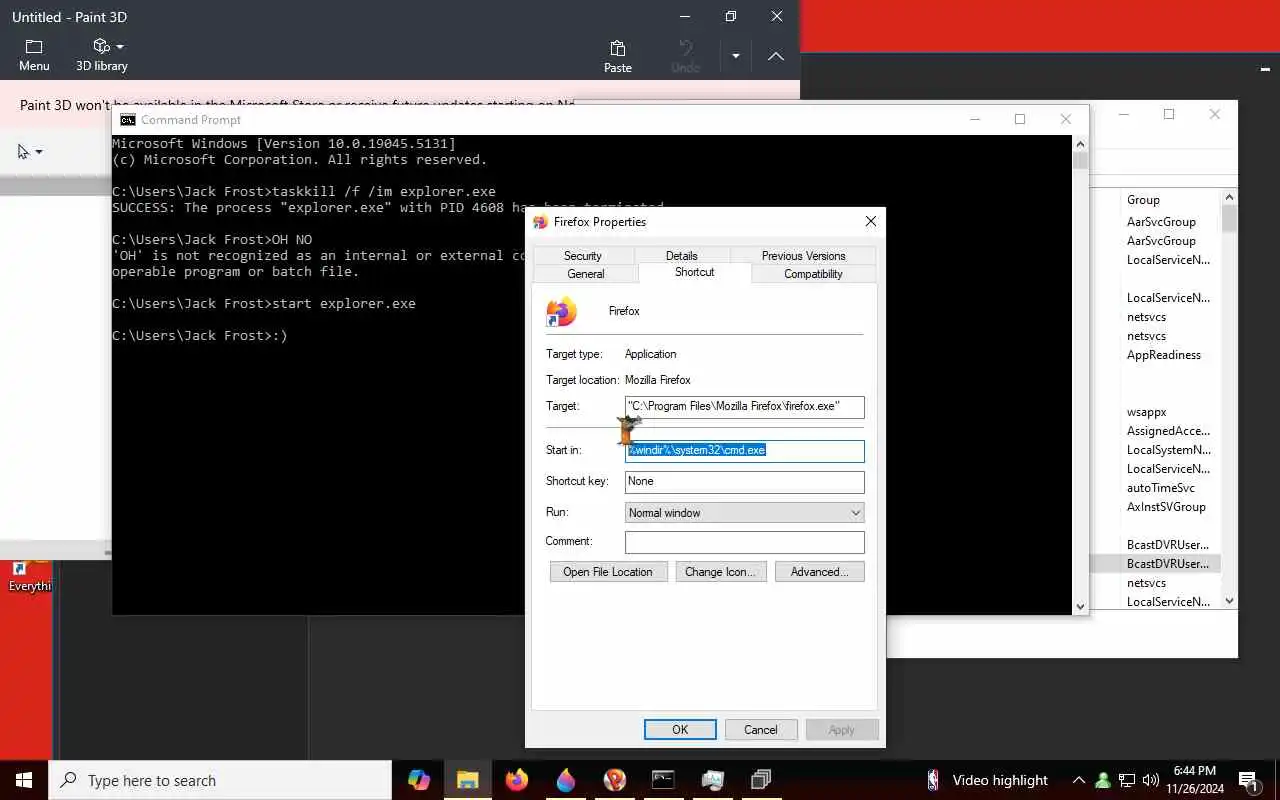
Task: Open the Previous Versions tab
Action: (x=803, y=255)
